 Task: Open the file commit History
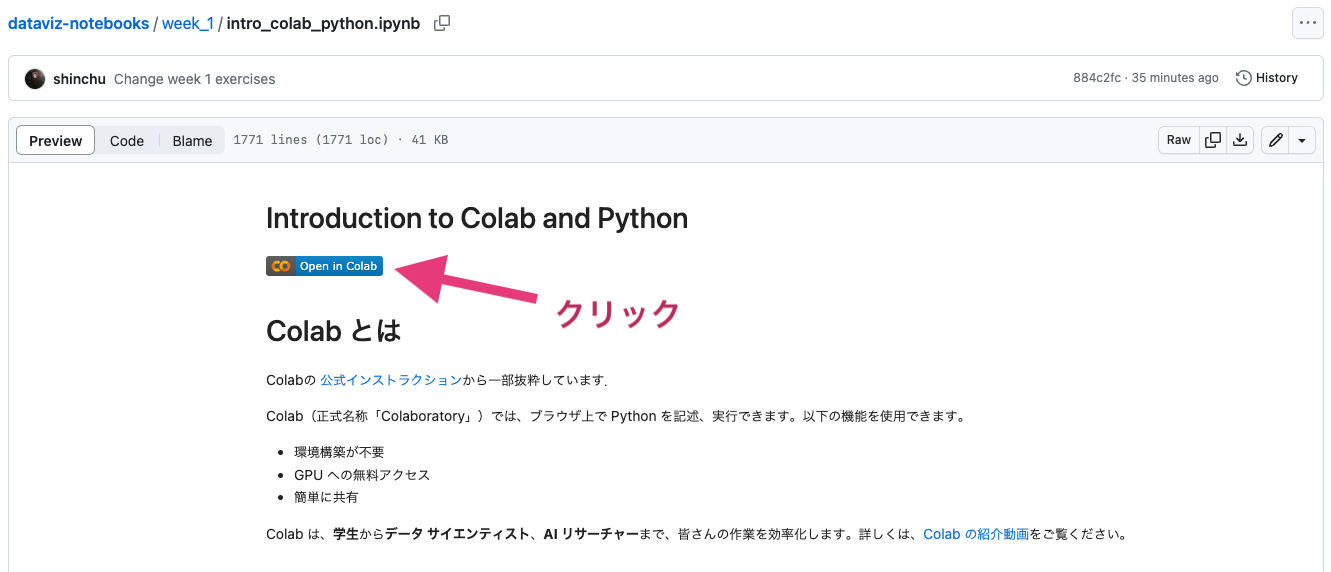1267,78
